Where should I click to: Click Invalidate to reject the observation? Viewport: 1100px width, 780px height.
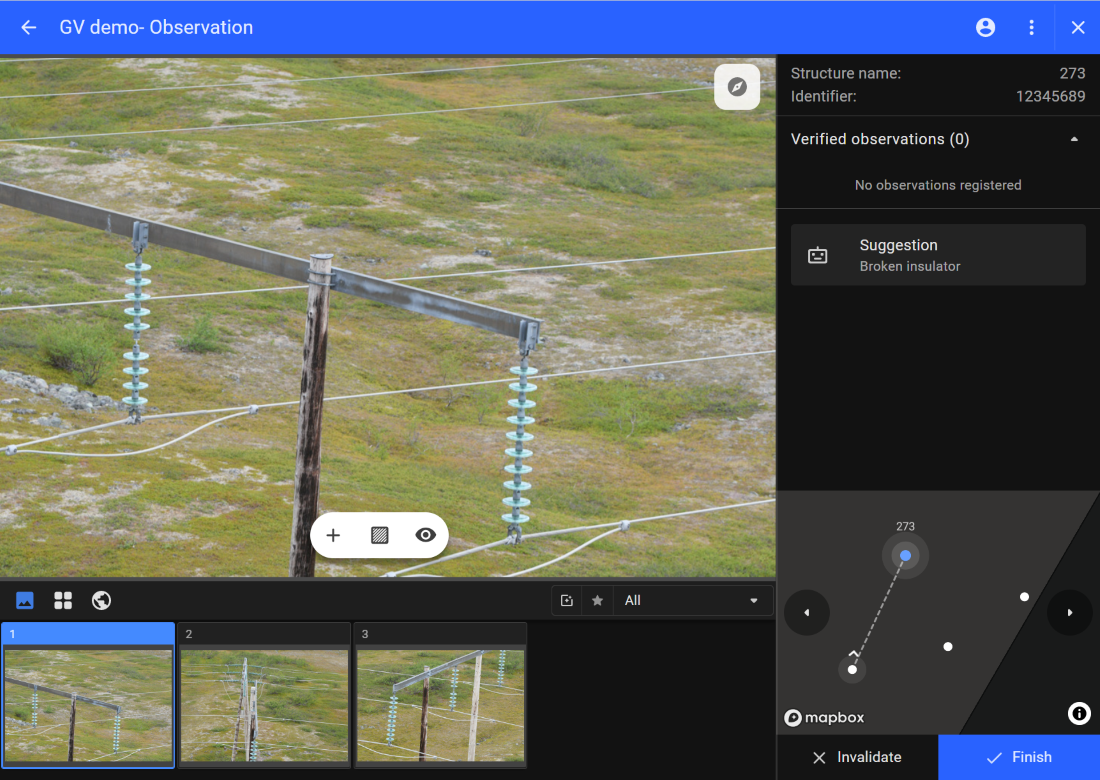coord(858,757)
